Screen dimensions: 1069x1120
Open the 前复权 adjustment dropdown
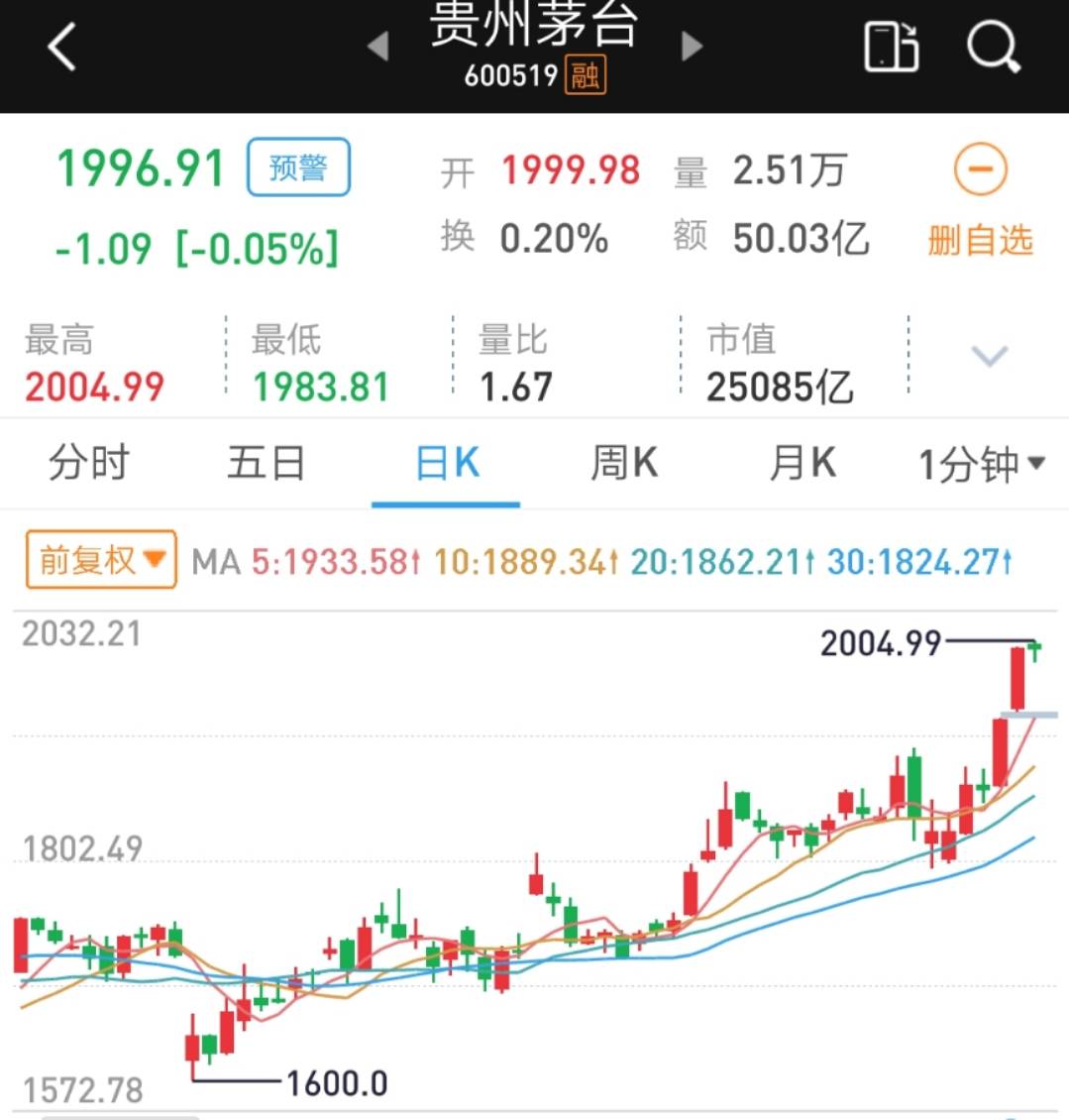101,559
